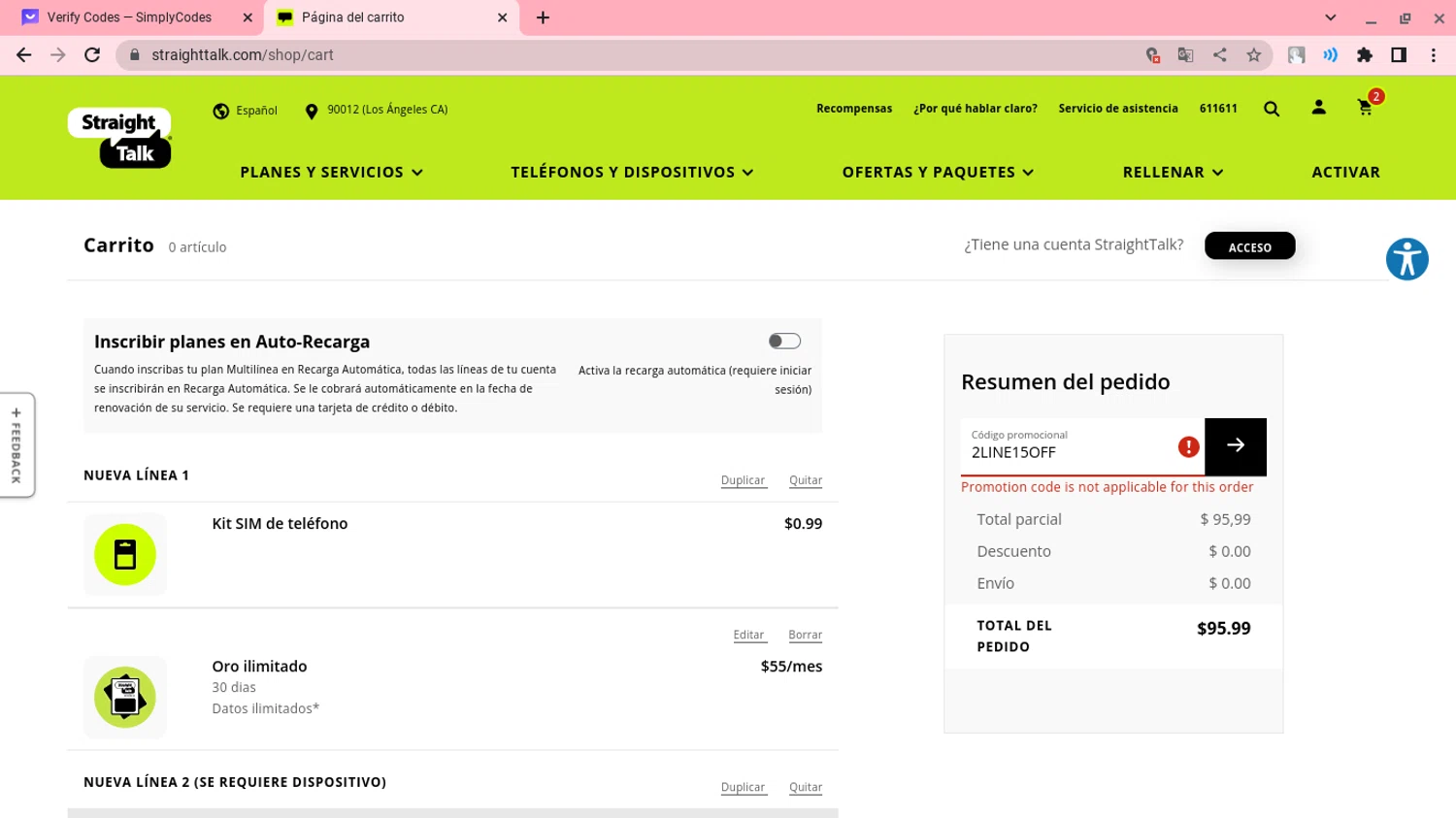Click the globe language icon
The height and width of the screenshot is (818, 1456).
(221, 111)
